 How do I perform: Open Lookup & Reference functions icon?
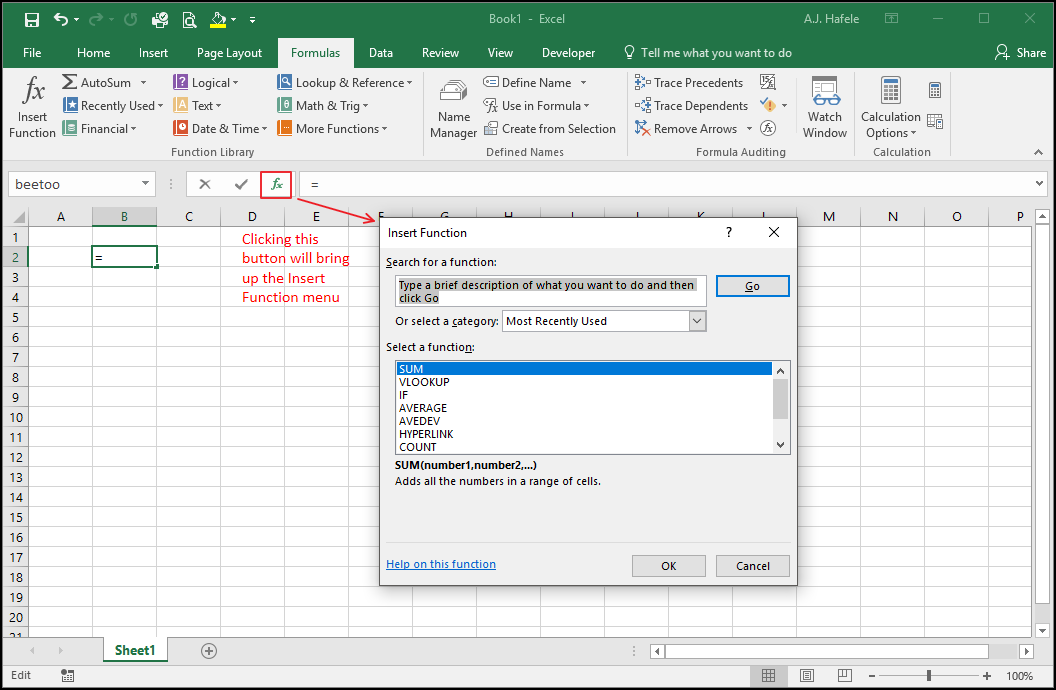[284, 82]
